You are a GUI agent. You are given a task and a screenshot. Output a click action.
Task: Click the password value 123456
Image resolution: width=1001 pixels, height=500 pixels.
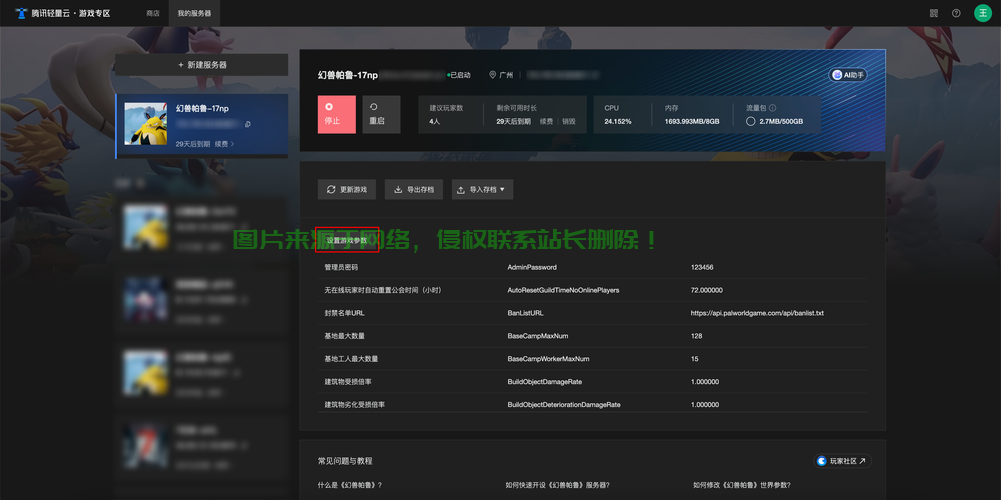pyautogui.click(x=702, y=267)
